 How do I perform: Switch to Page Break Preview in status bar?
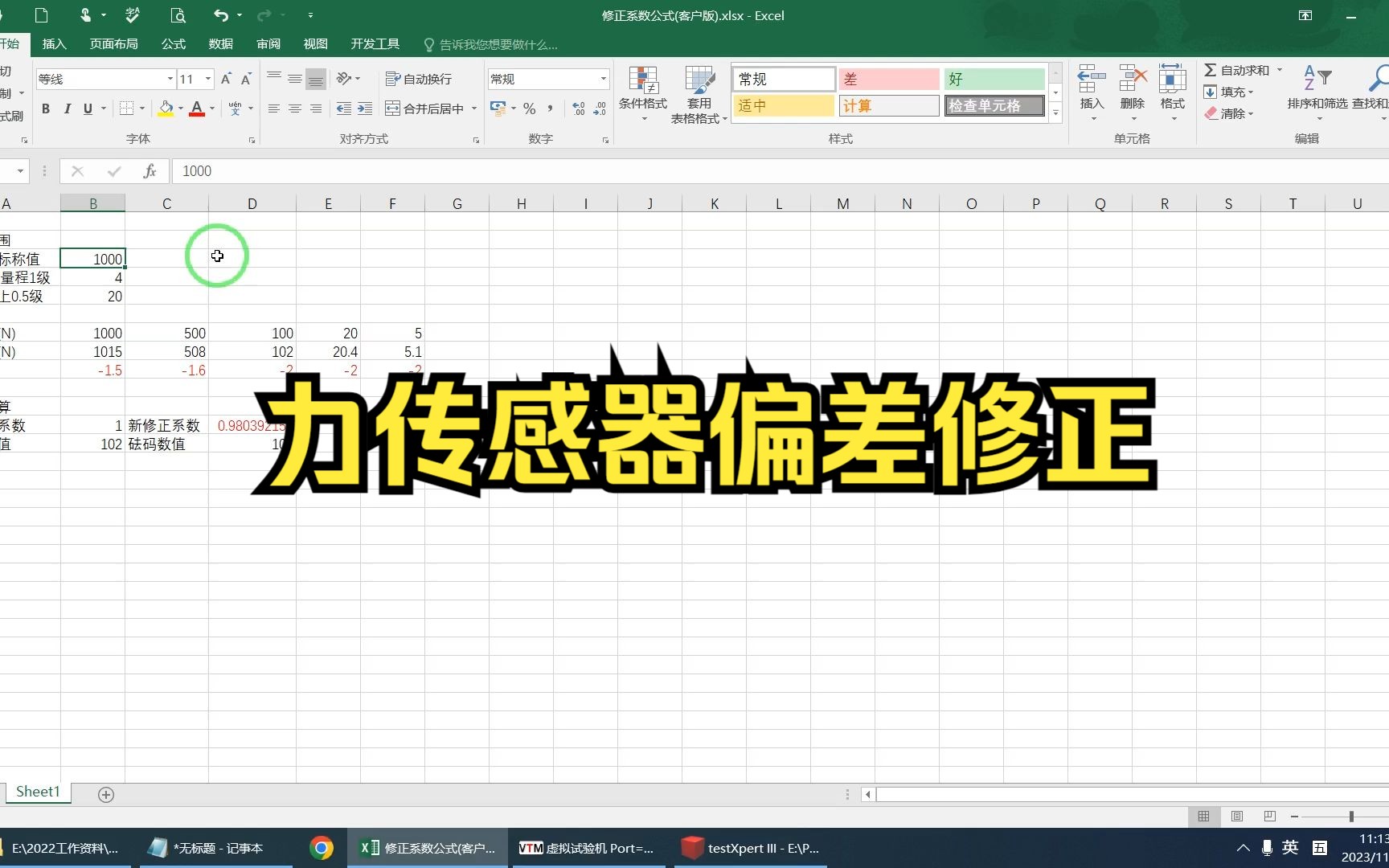[x=1270, y=817]
